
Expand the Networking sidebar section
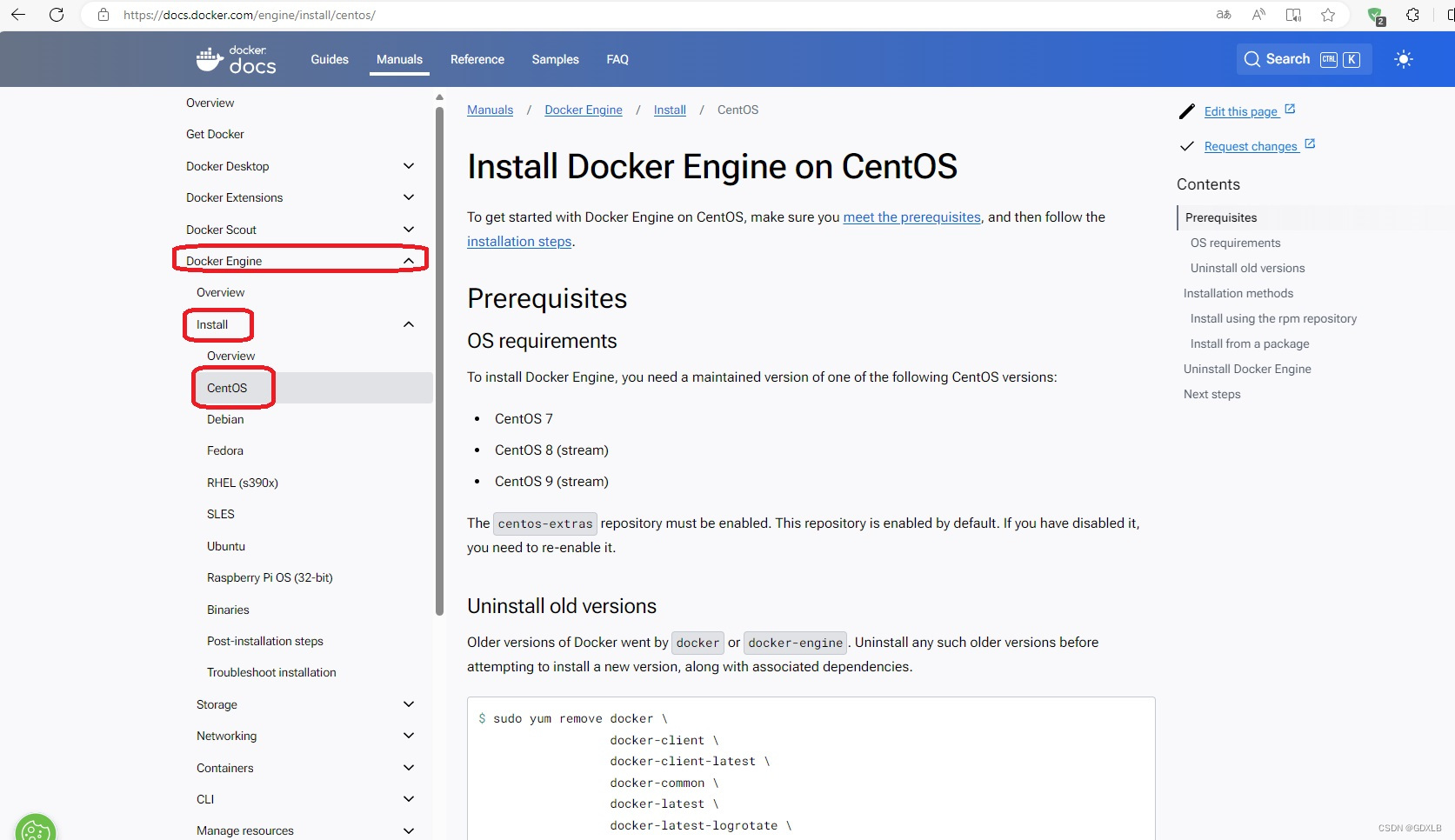coord(408,735)
